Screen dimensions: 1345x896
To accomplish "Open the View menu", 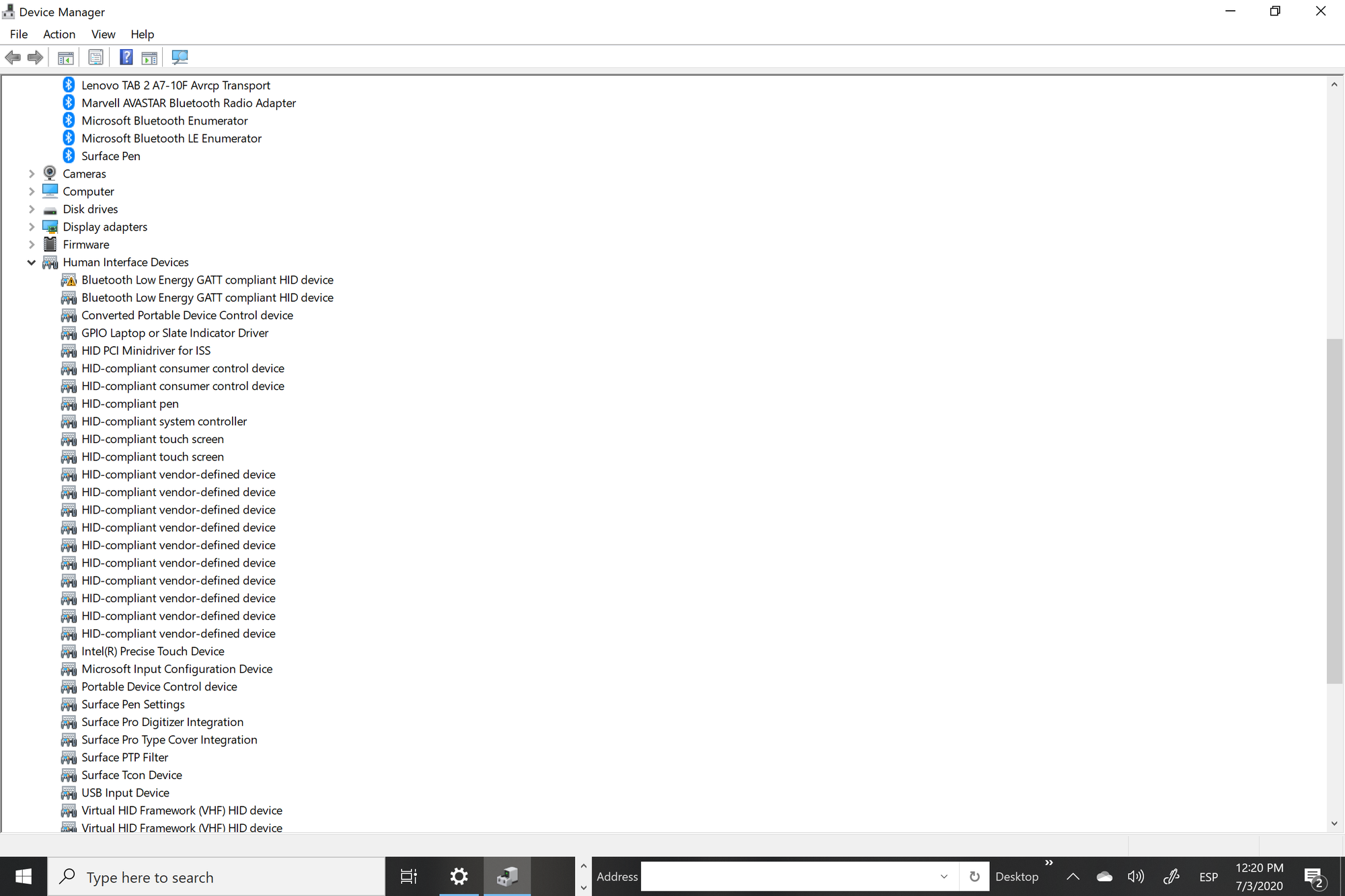I will tap(104, 34).
